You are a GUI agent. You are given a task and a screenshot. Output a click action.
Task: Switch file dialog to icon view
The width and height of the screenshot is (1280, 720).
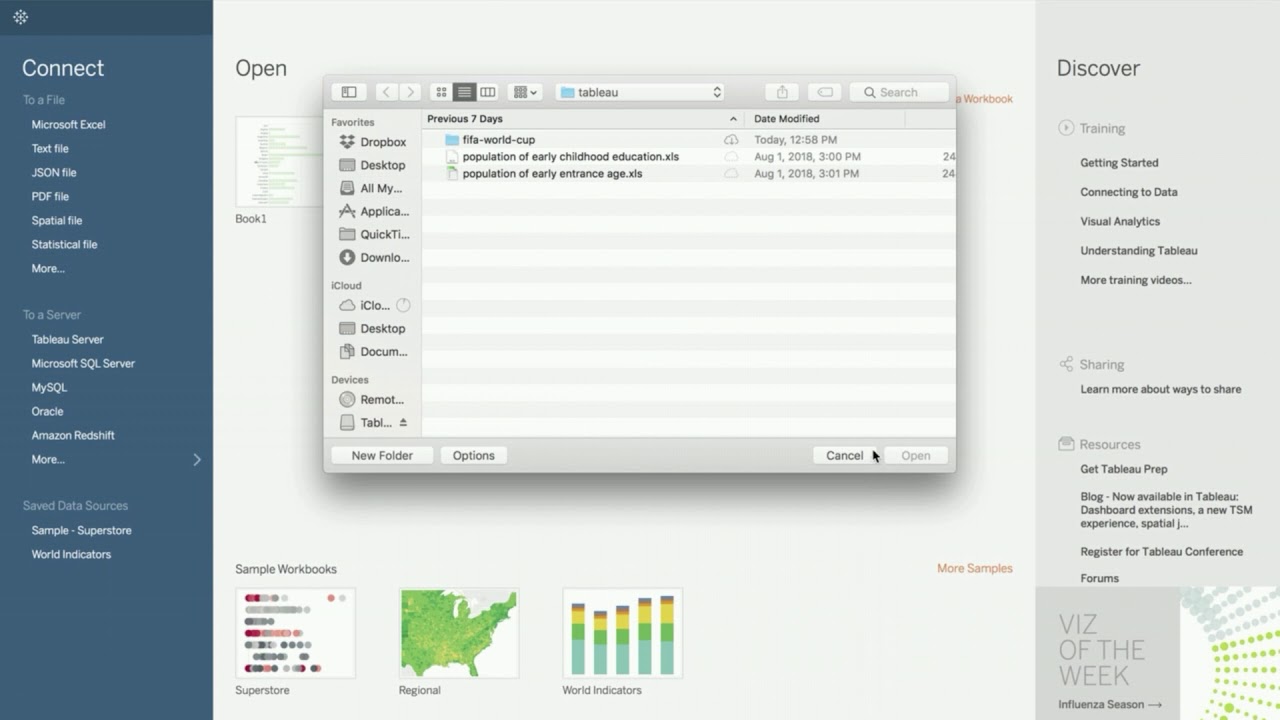[441, 92]
